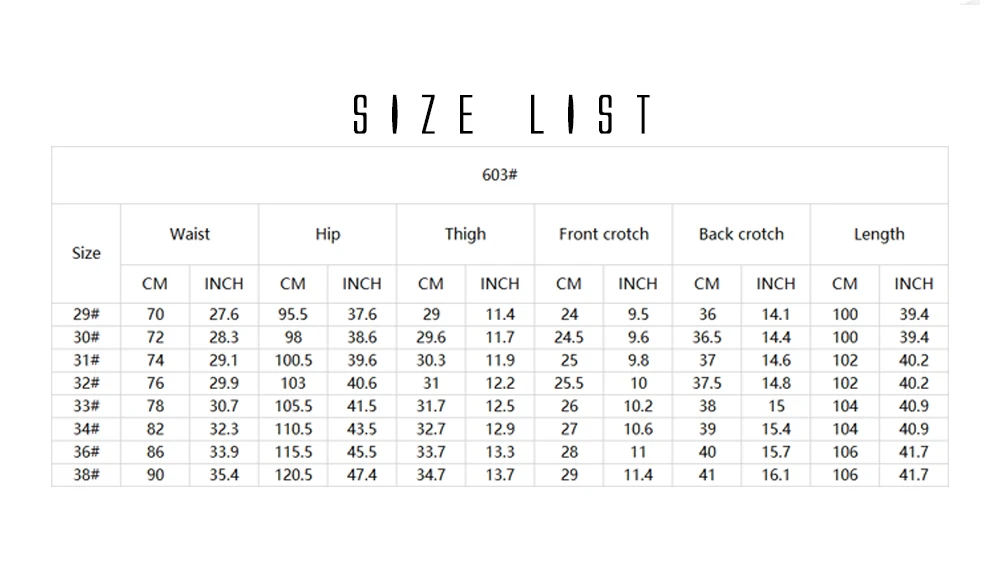Click the Hip column header
This screenshot has height=577, width=1000.
pos(328,234)
